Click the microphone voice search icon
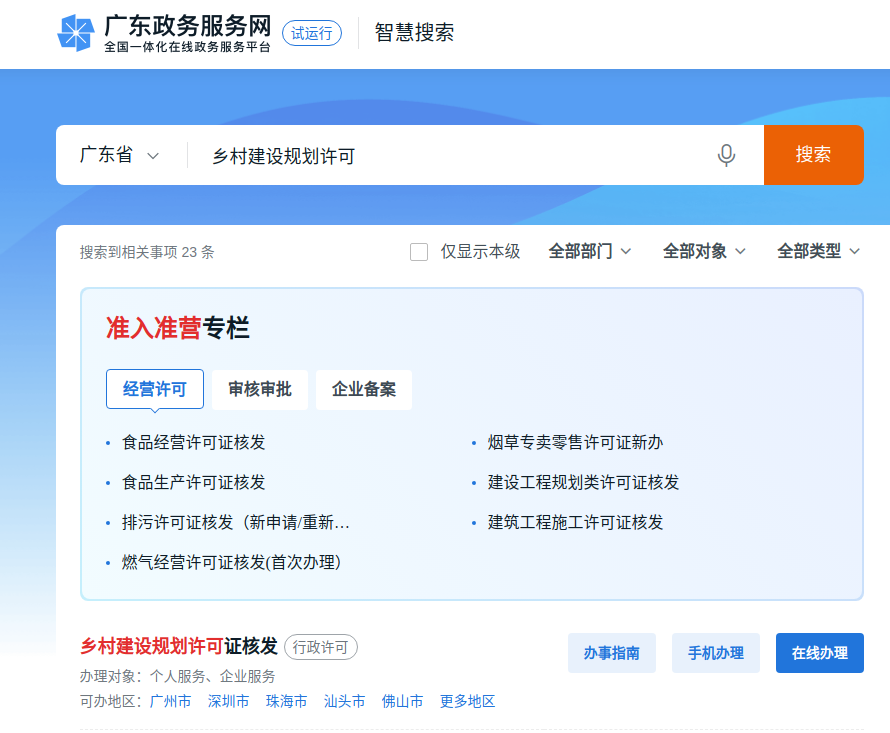This screenshot has width=890, height=733. (x=727, y=155)
